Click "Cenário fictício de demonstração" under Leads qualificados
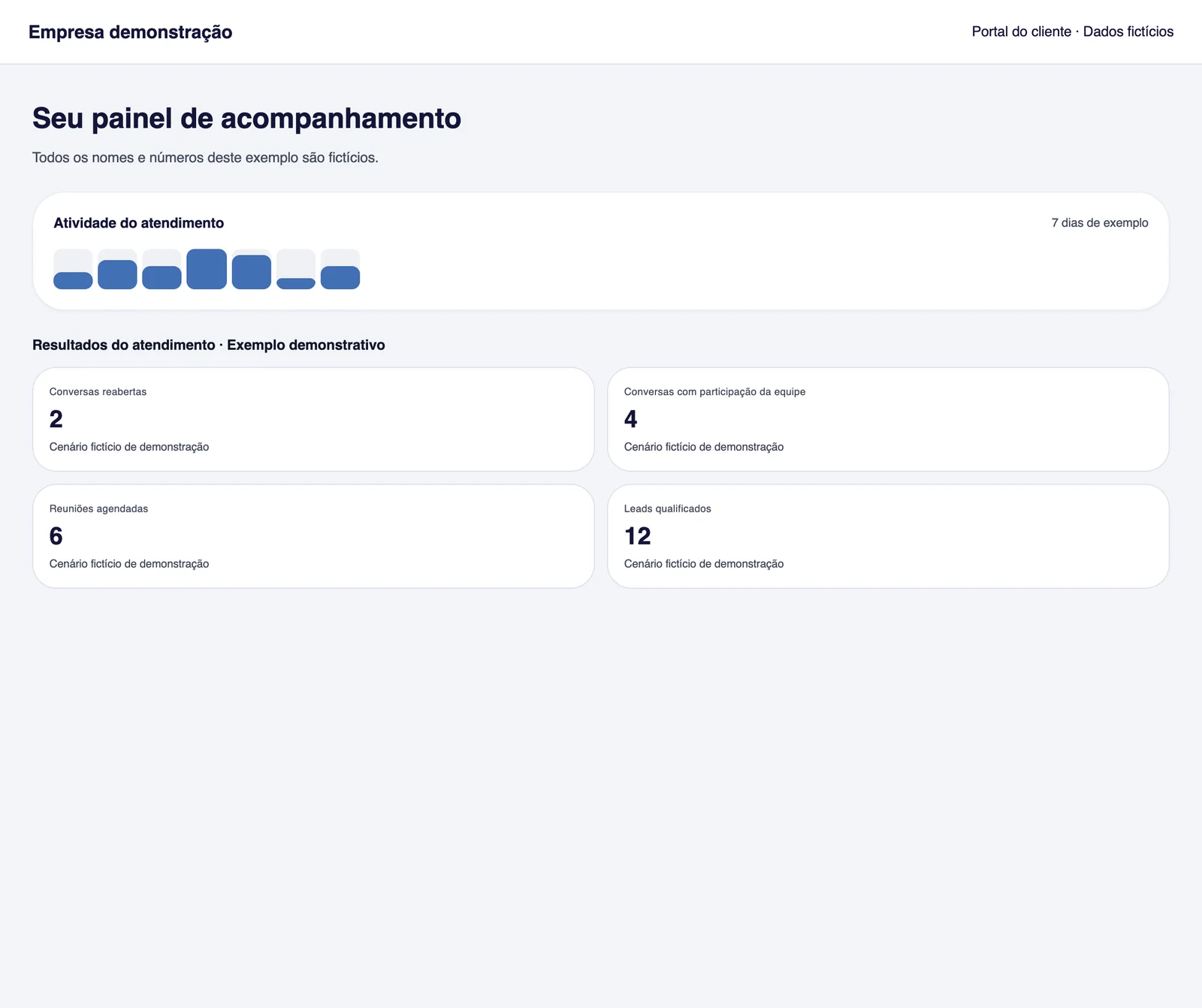The image size is (1202, 1008). (x=704, y=564)
